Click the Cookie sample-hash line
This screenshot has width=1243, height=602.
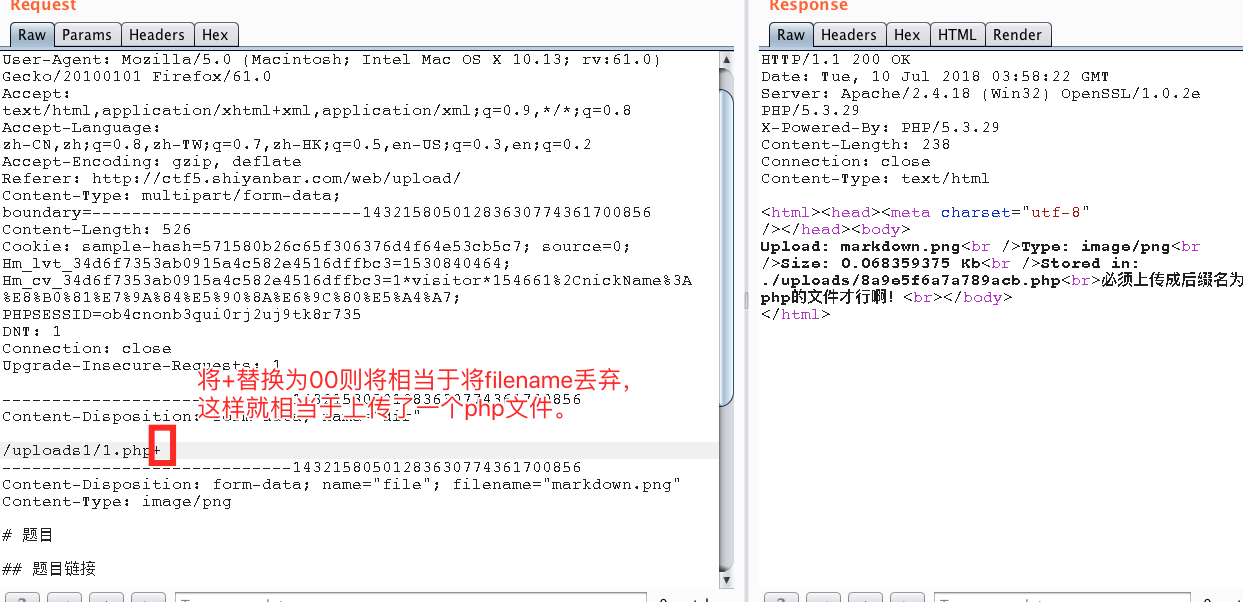click(x=316, y=247)
